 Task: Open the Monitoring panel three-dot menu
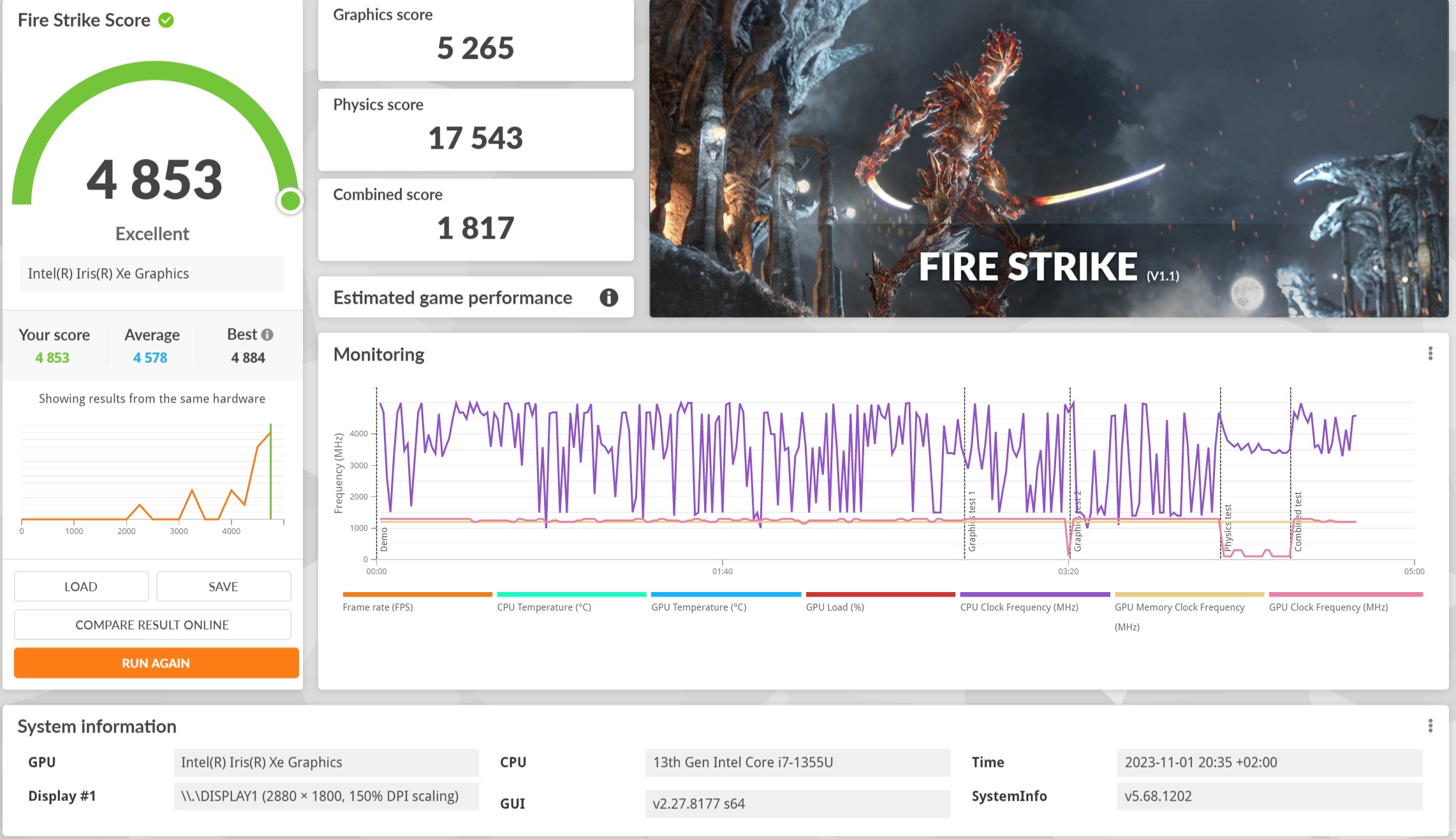click(x=1430, y=353)
